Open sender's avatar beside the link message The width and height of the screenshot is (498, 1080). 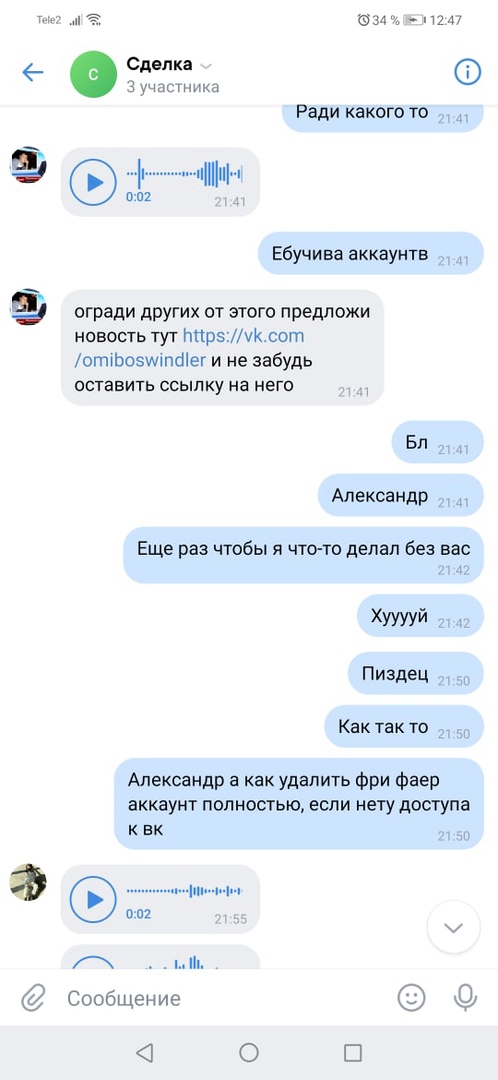click(28, 307)
